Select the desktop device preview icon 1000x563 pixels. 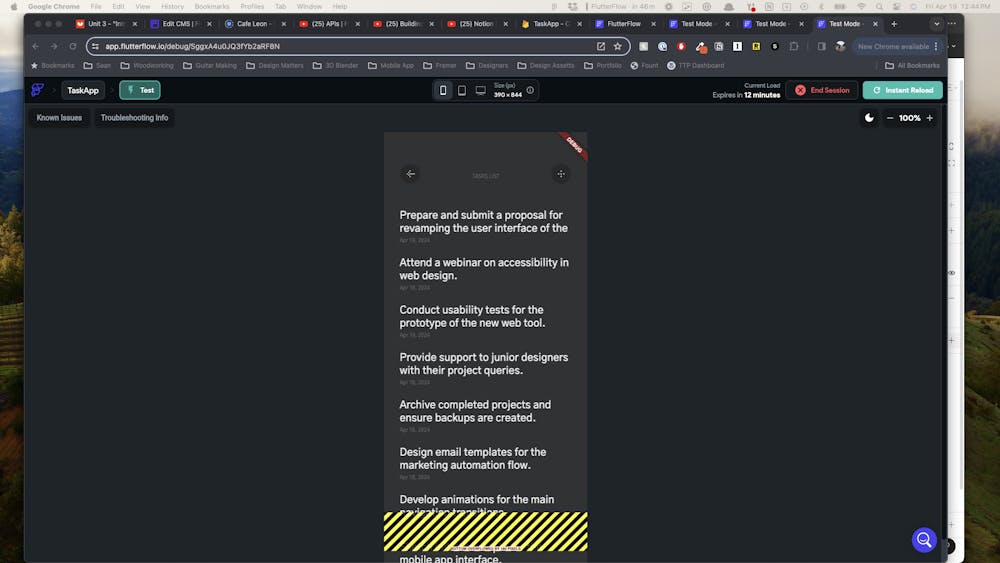pos(481,91)
